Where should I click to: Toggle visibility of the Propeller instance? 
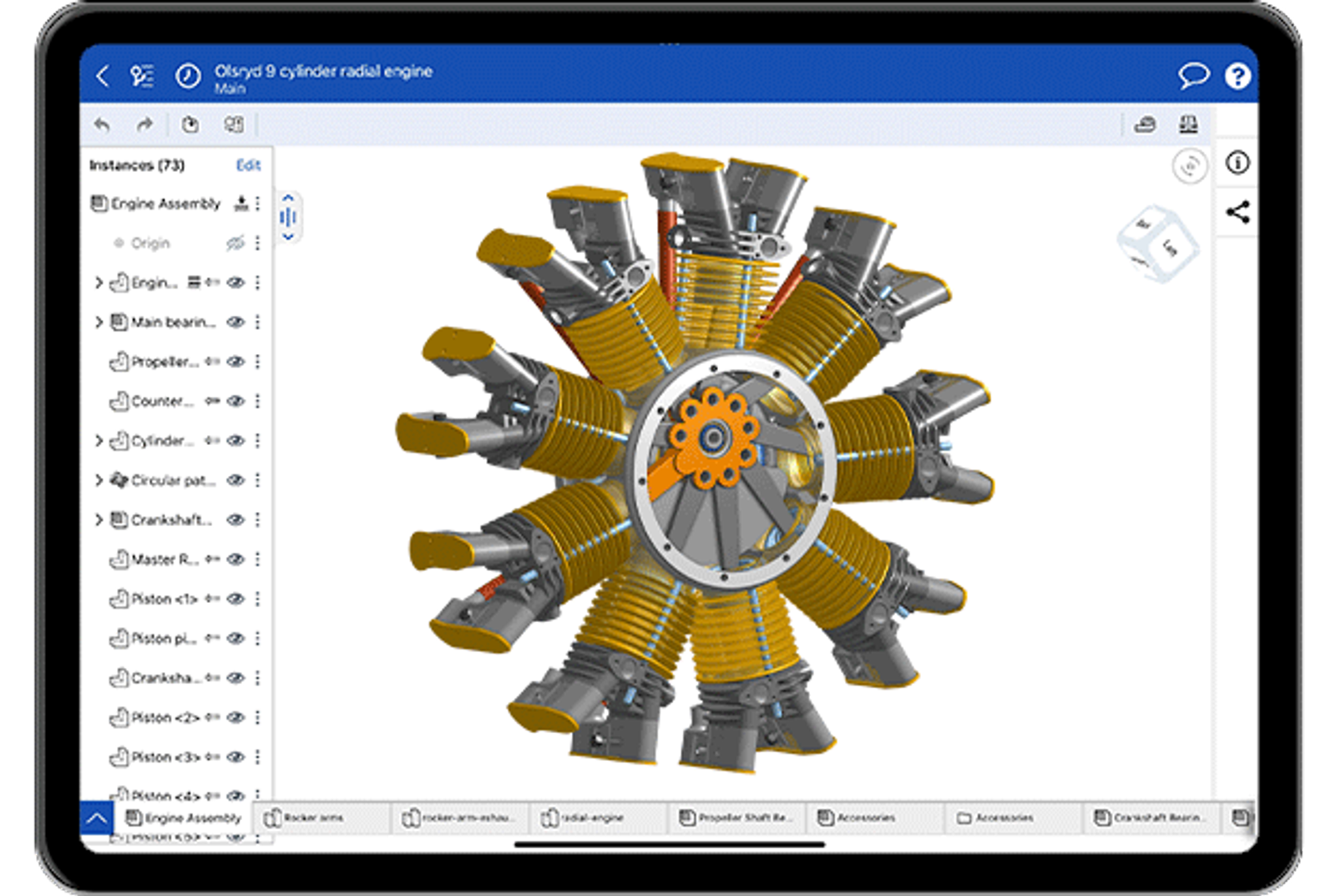point(238,362)
